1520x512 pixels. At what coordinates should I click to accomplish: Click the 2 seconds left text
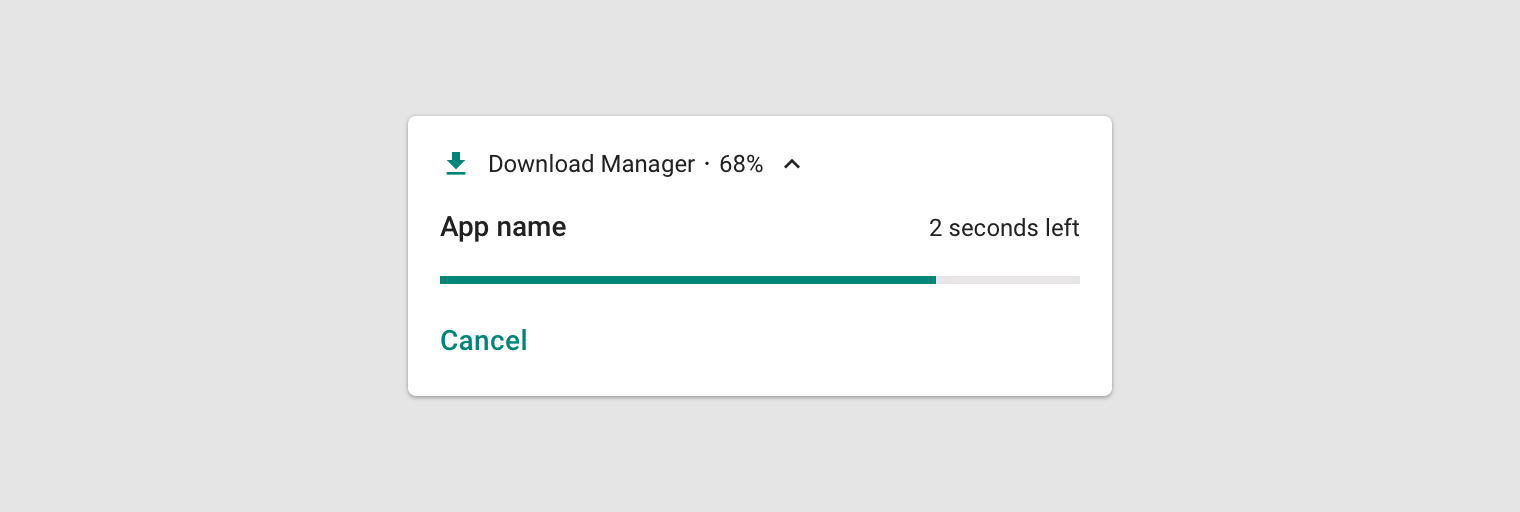point(1003,228)
